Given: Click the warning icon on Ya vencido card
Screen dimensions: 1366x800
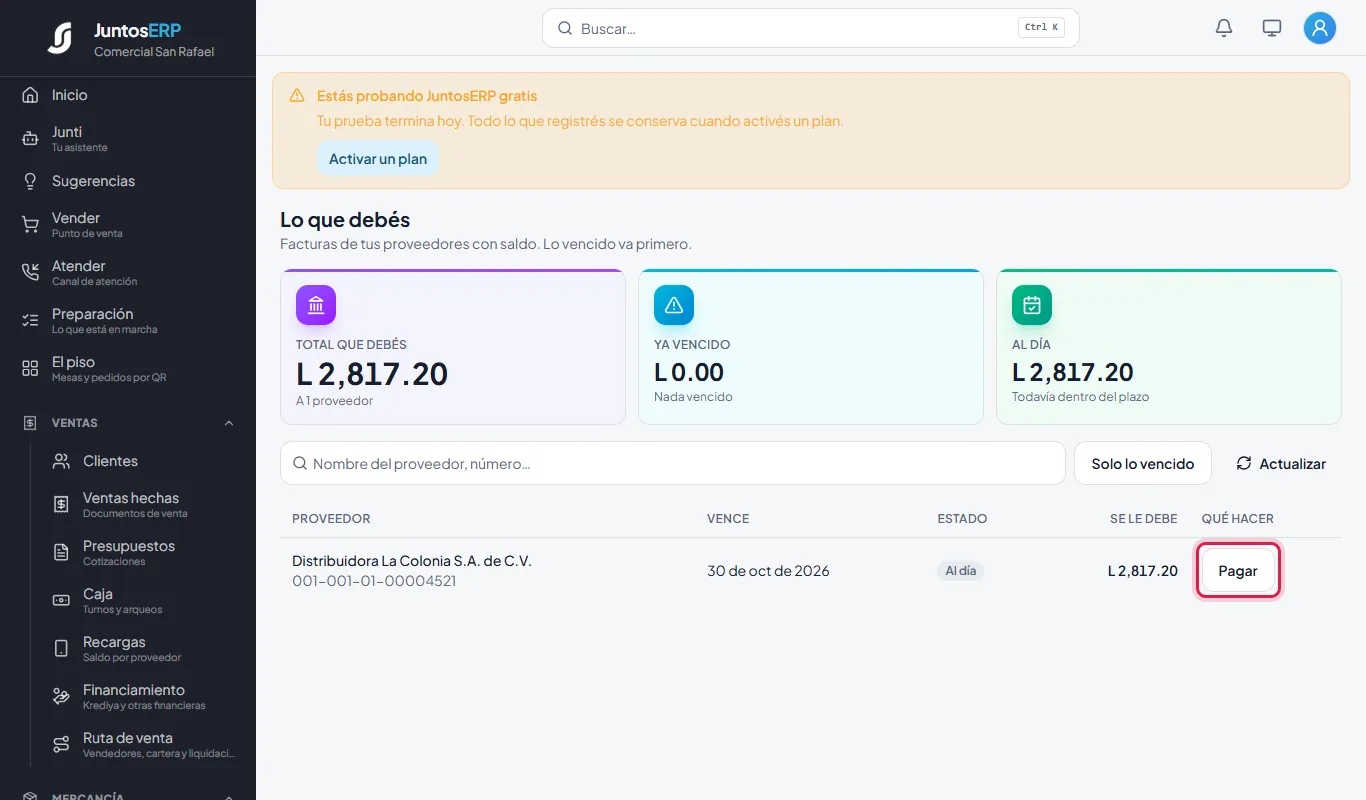Looking at the screenshot, I should pyautogui.click(x=674, y=305).
